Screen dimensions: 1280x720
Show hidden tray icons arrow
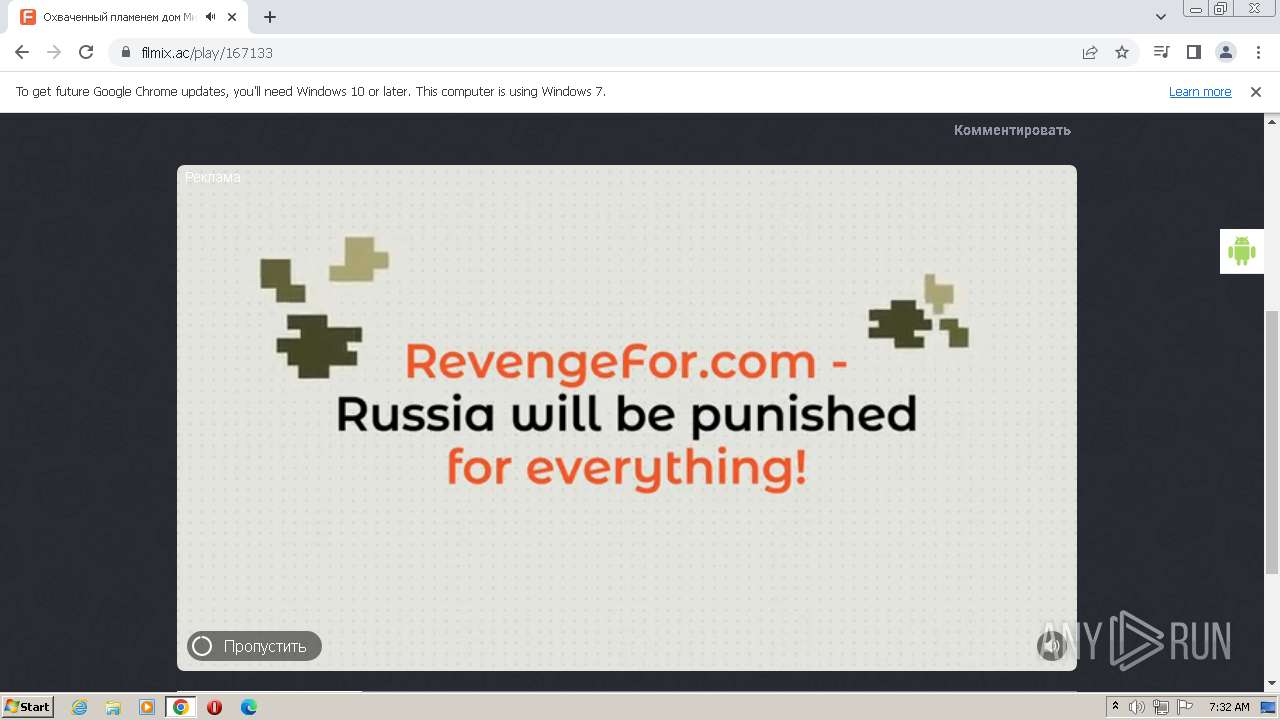[1116, 707]
